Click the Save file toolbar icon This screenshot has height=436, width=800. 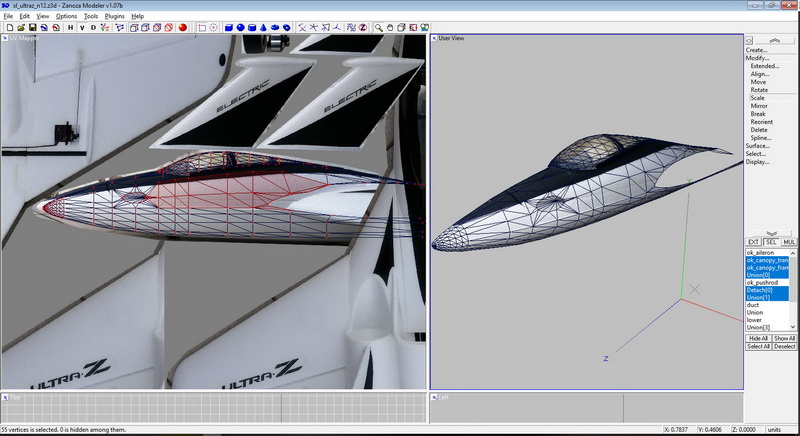coord(32,28)
